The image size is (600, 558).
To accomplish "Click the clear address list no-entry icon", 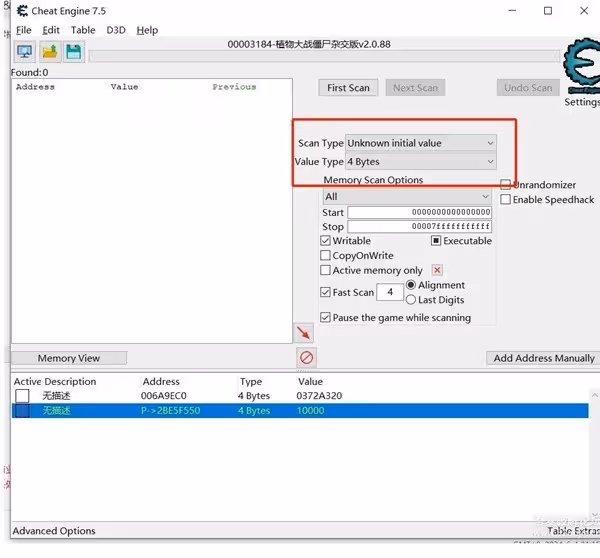I will (x=307, y=358).
